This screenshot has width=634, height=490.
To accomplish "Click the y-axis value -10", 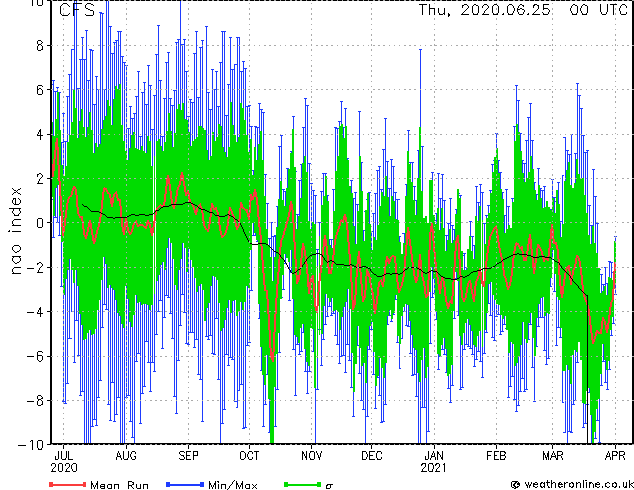I will [31, 445].
